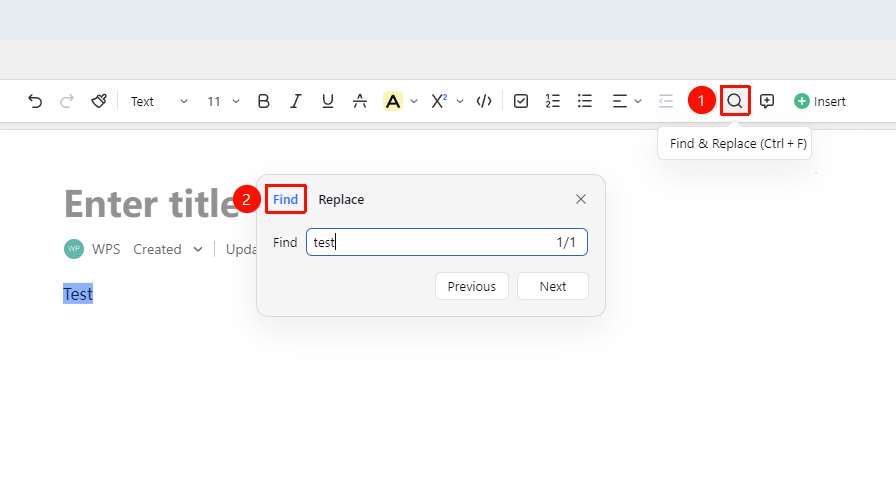This screenshot has height=492, width=896.
Task: Click the highlighted word Test in document
Action: pos(78,294)
